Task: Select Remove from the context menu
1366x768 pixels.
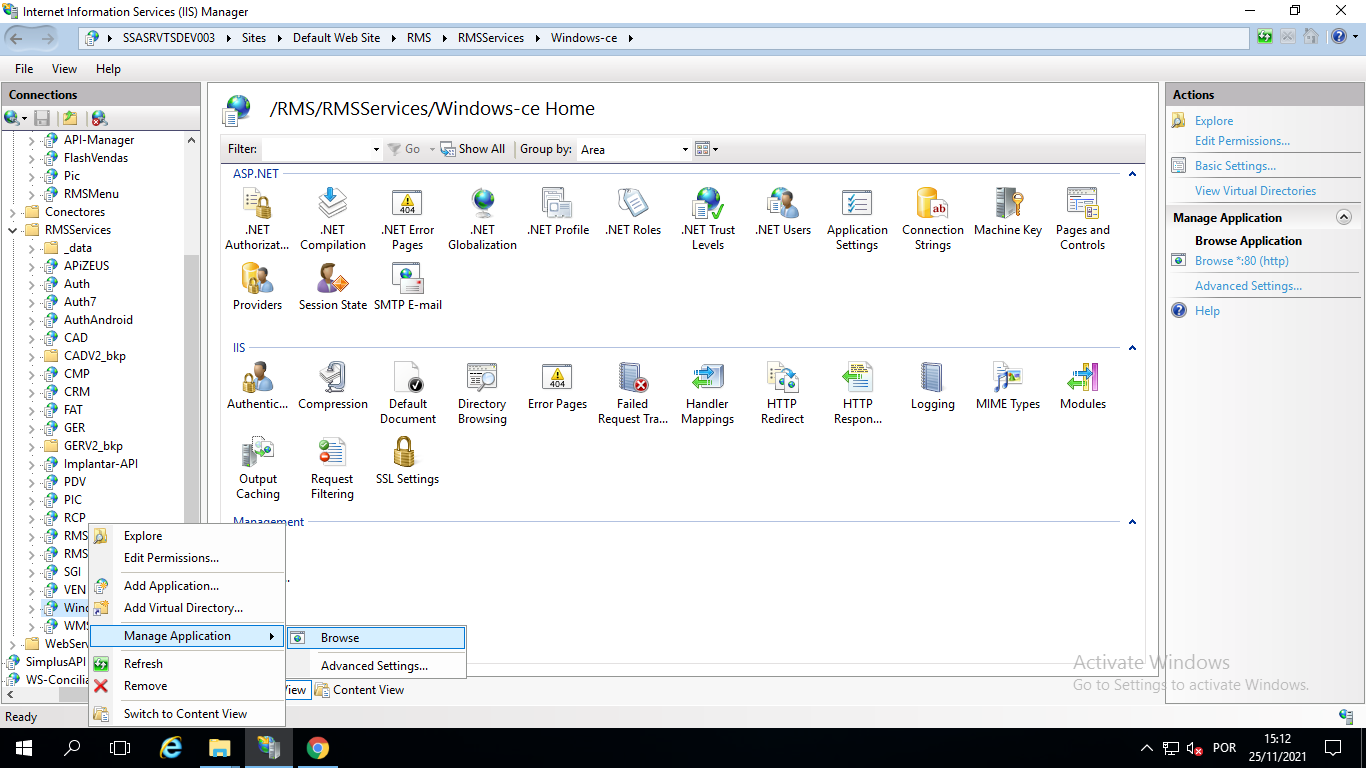Action: tap(187, 686)
